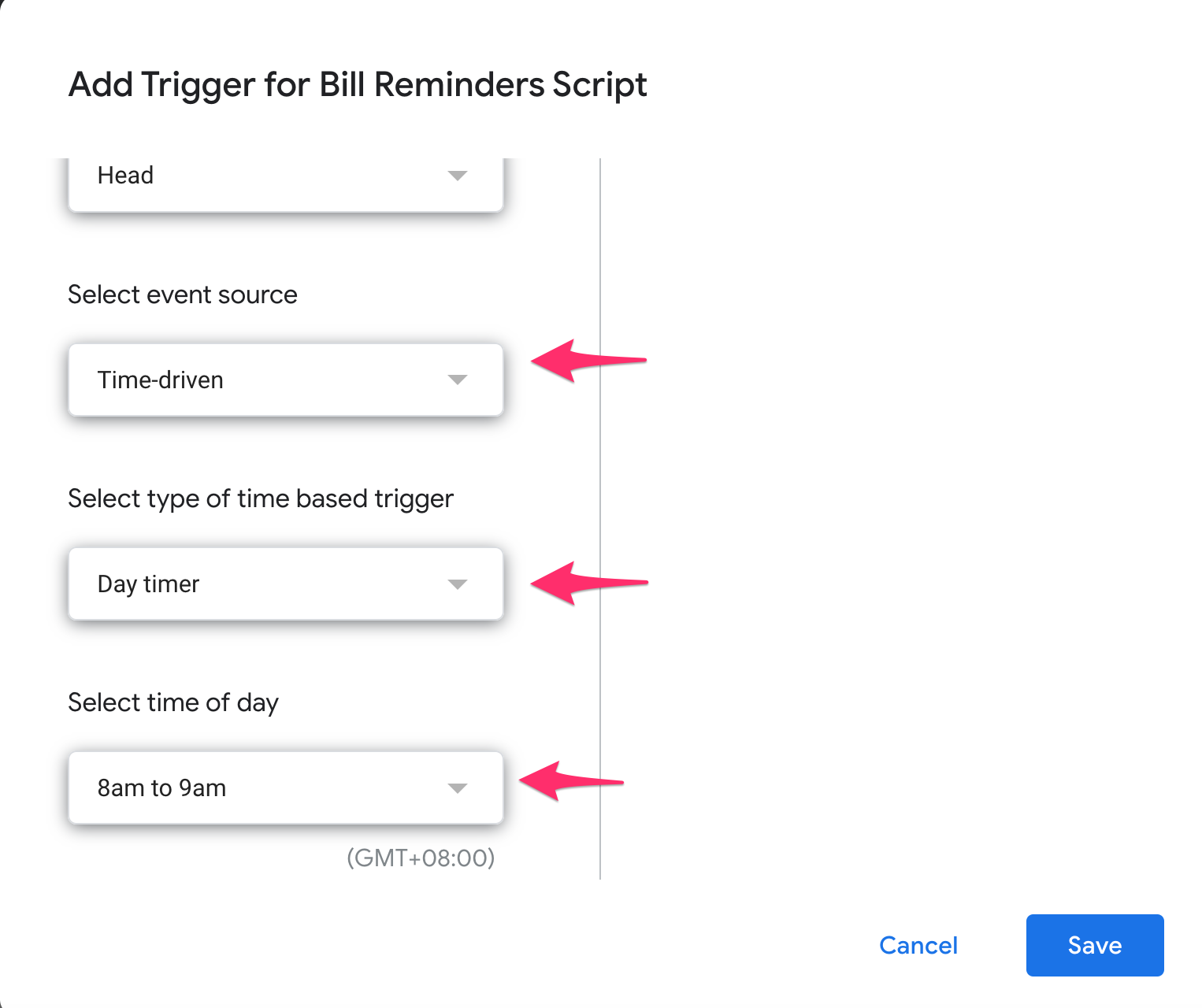The height and width of the screenshot is (1008, 1202).
Task: Dismiss the trigger dialog with Cancel
Action: (x=918, y=945)
